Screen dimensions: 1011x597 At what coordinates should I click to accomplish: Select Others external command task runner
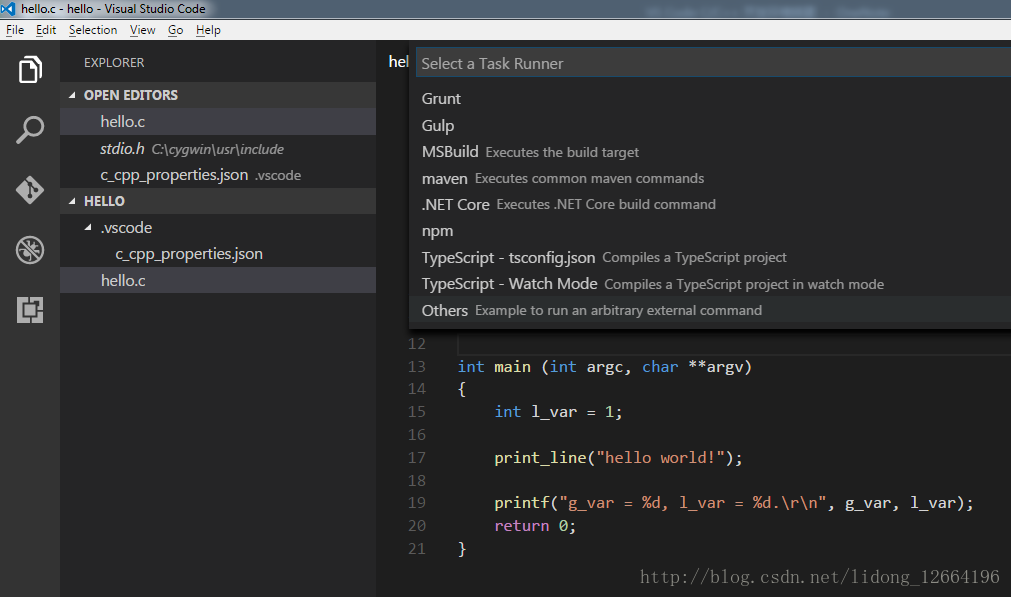(710, 310)
